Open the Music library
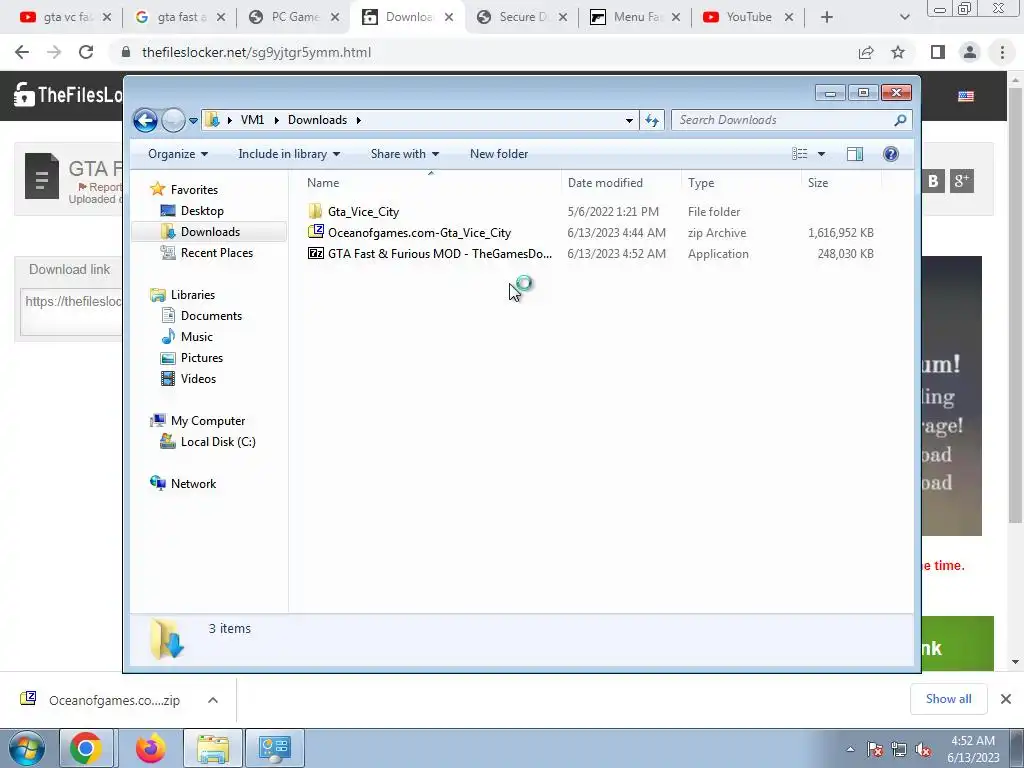 pyautogui.click(x=197, y=337)
